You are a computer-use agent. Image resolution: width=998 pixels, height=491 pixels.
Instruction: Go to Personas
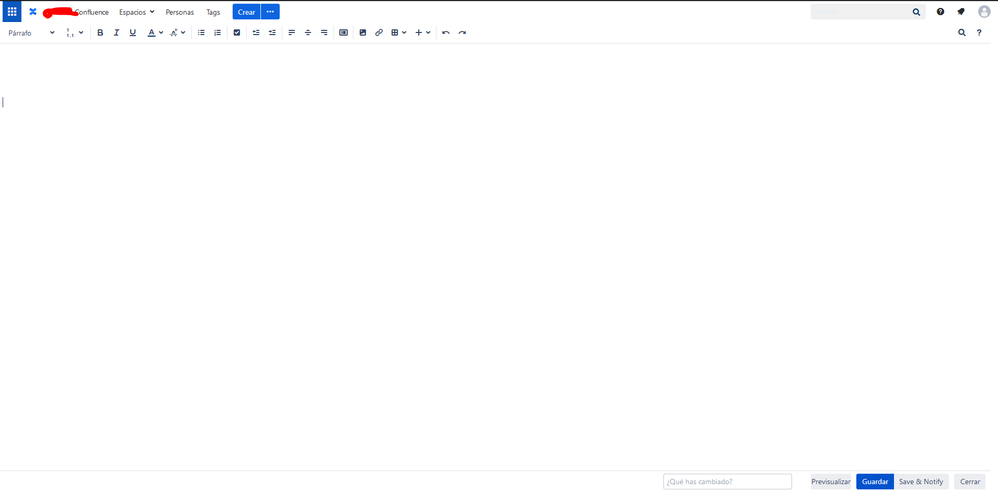pos(179,12)
